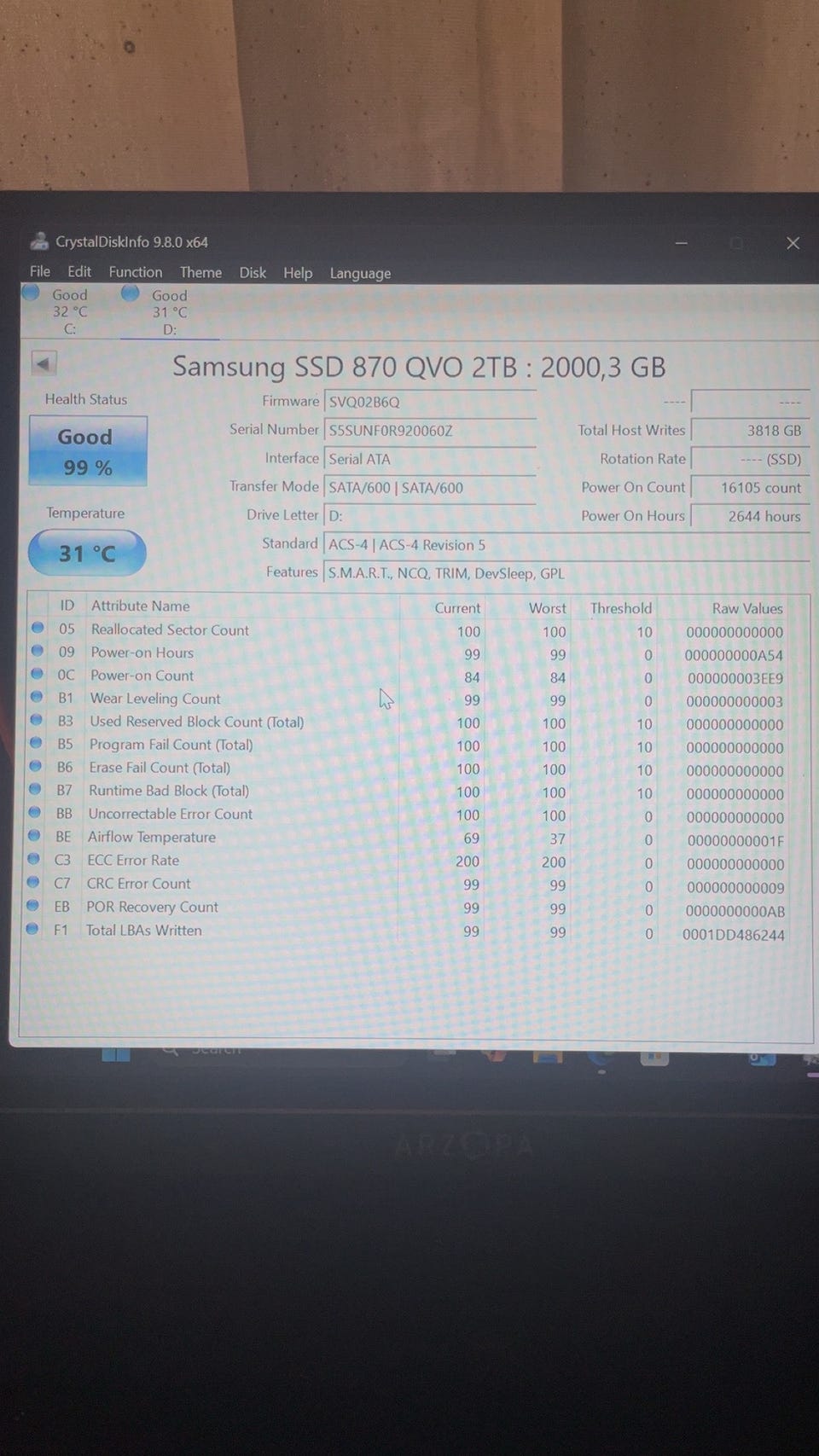Open the Edit menu
This screenshot has height=1456, width=819.
pyautogui.click(x=79, y=271)
